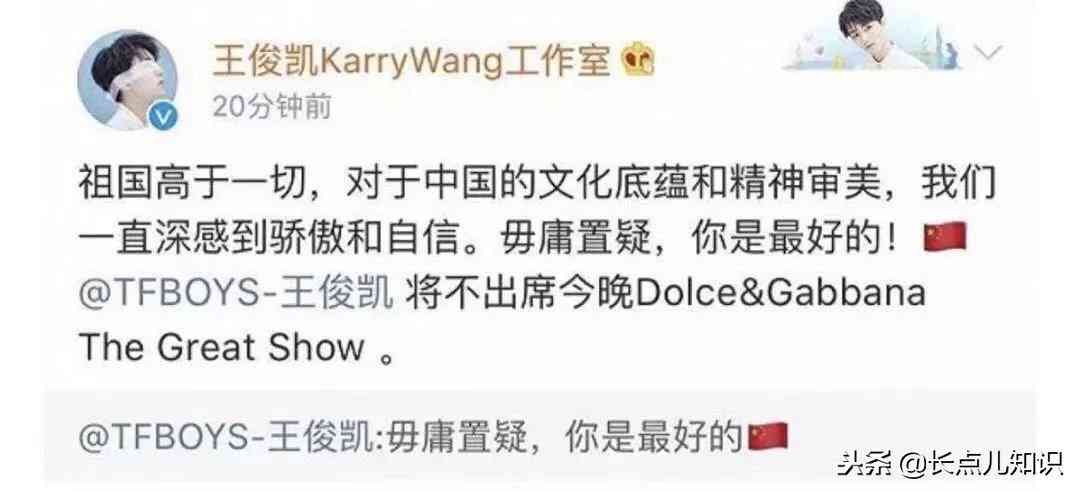Open the 王俊凯KarryWang工作室 profile avatar
The height and width of the screenshot is (492, 1079).
pos(127,81)
